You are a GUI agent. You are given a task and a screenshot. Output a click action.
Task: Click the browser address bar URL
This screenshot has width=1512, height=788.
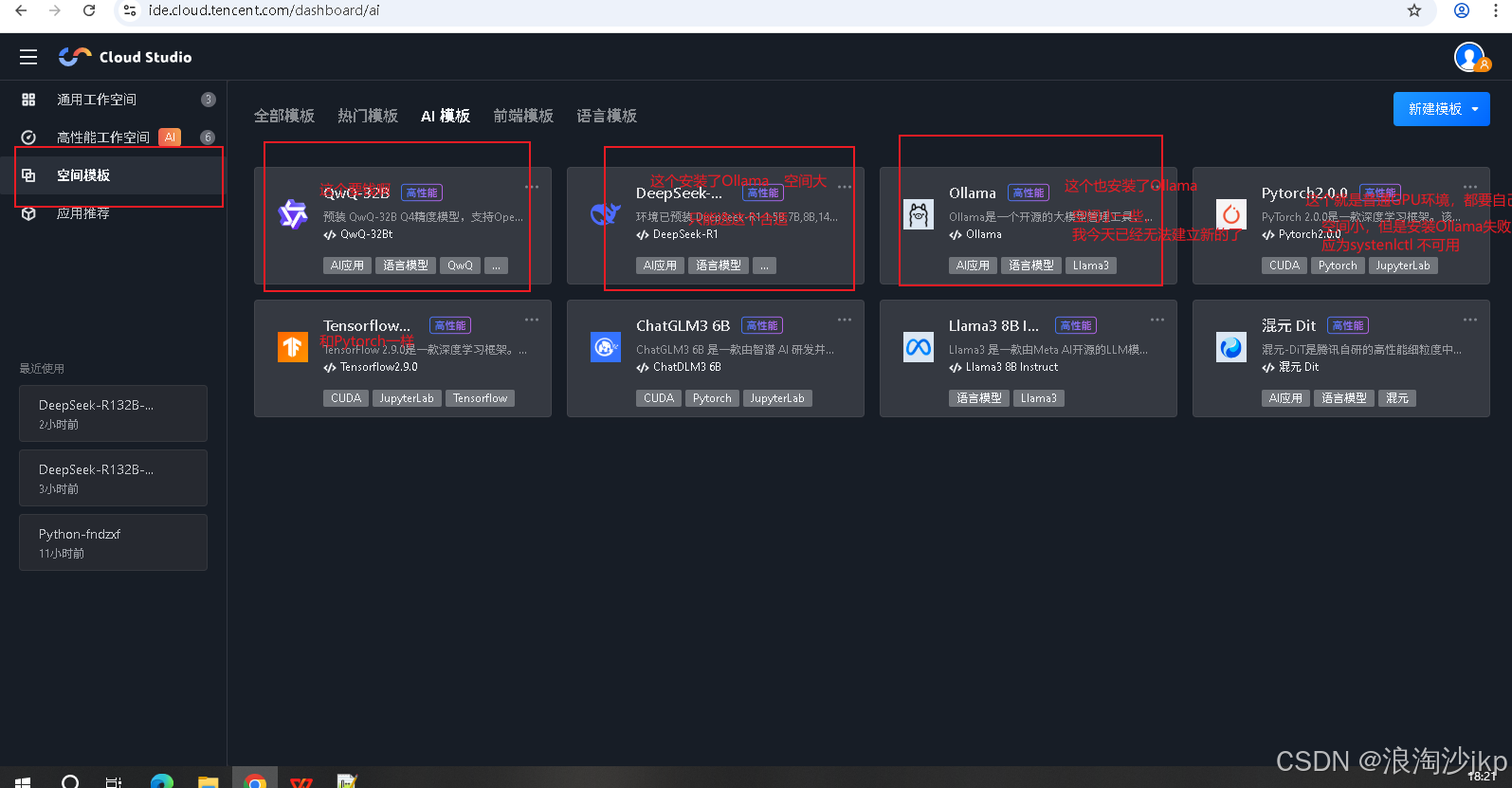coord(264,10)
